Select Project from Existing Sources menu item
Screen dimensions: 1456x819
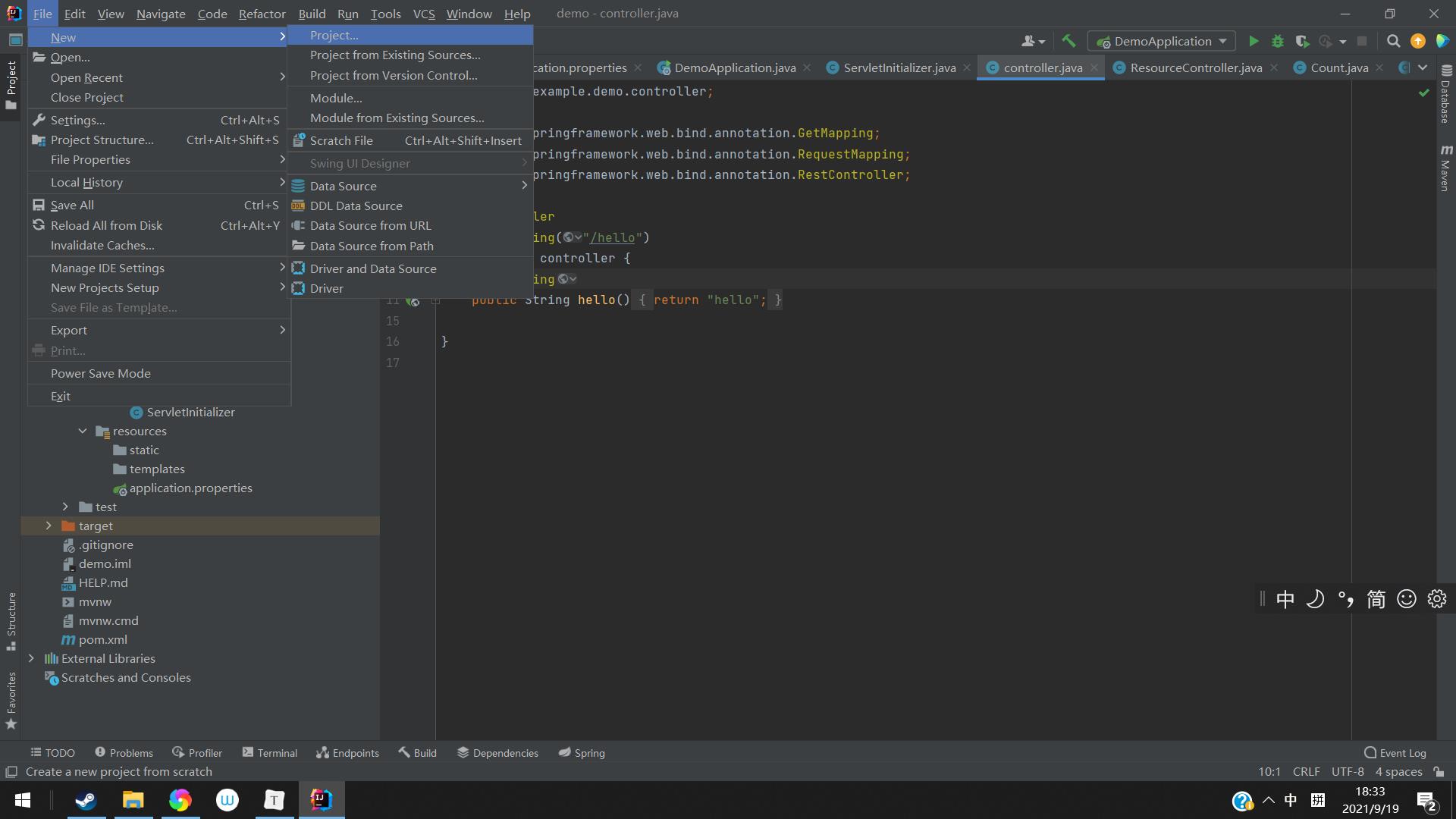[x=395, y=55]
